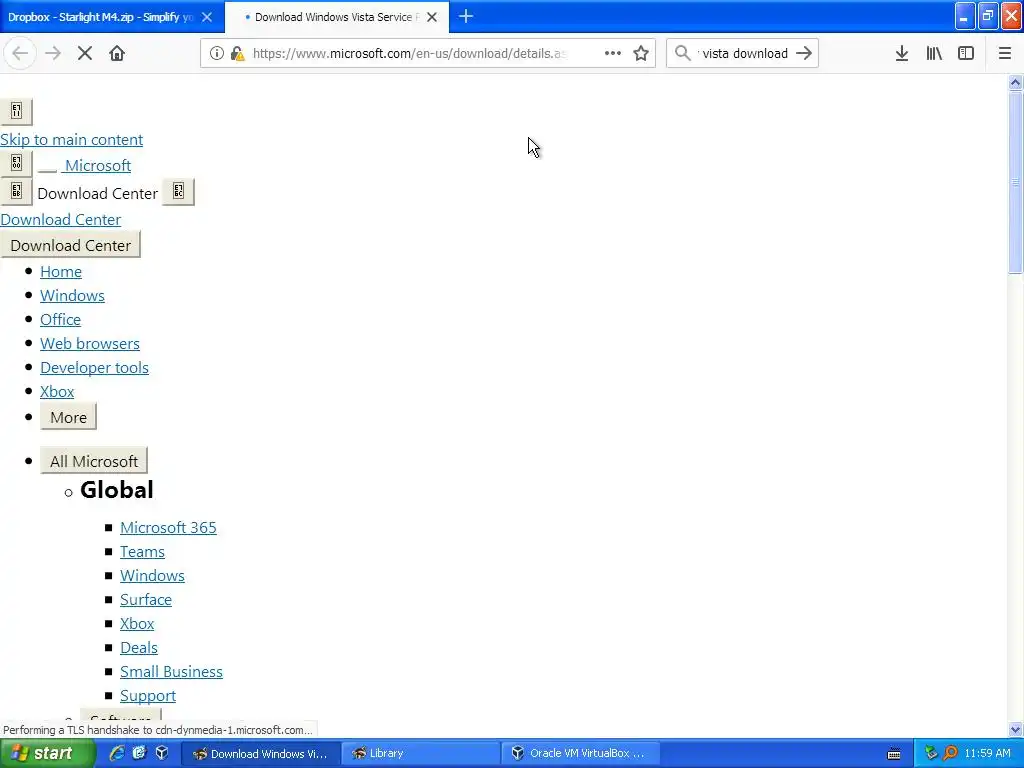Open a new tab with plus icon
Image resolution: width=1024 pixels, height=768 pixels.
coord(466,17)
